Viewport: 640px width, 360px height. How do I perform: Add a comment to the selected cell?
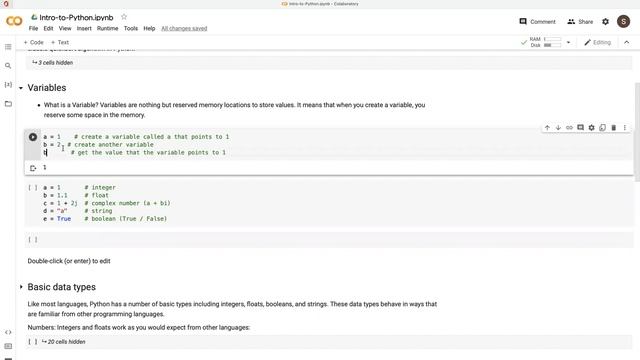580,128
